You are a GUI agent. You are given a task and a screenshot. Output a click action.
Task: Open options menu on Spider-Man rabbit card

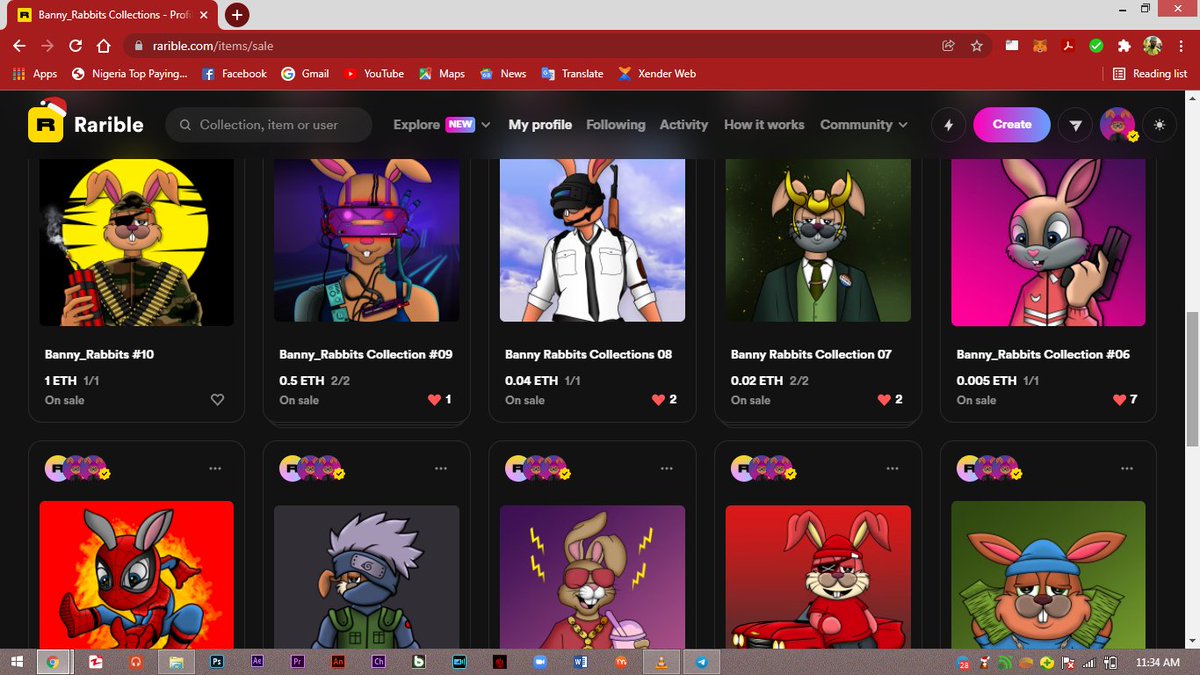215,468
